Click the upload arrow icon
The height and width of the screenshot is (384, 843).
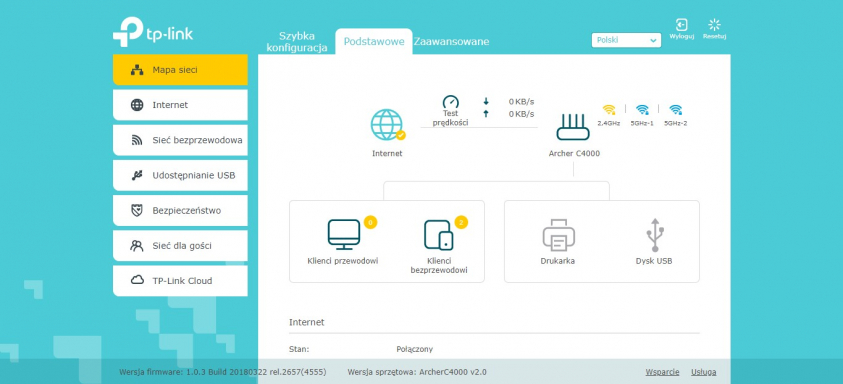pyautogui.click(x=486, y=113)
